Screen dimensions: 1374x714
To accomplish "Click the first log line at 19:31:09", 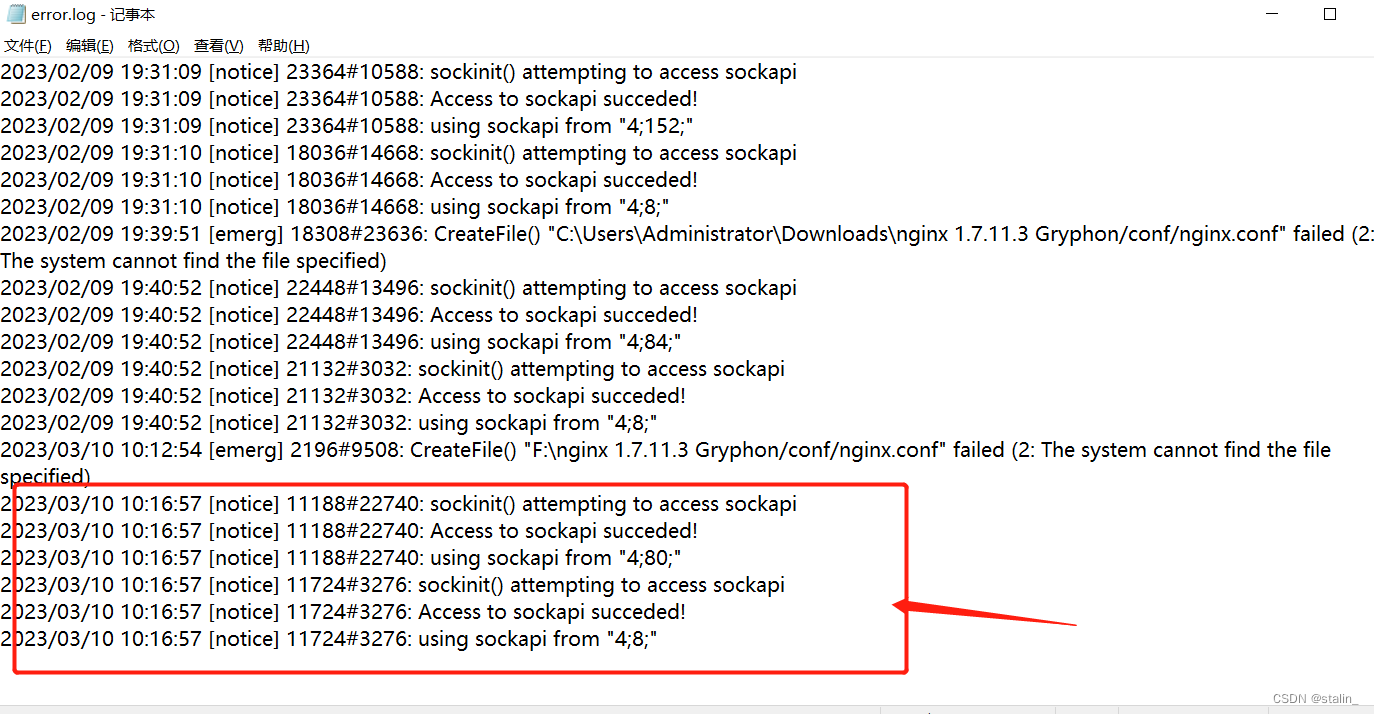I will [398, 72].
